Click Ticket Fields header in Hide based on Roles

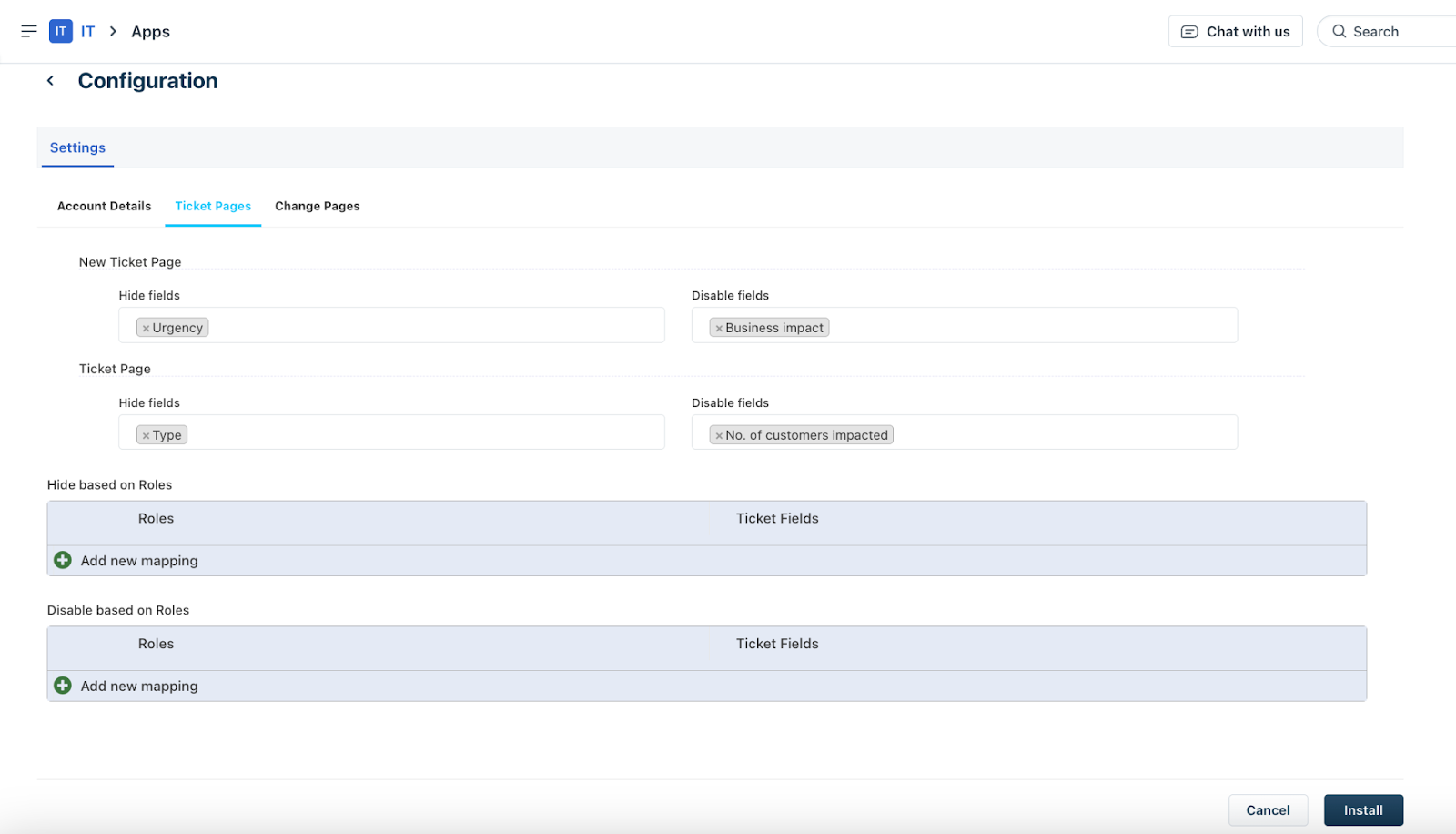(x=777, y=518)
